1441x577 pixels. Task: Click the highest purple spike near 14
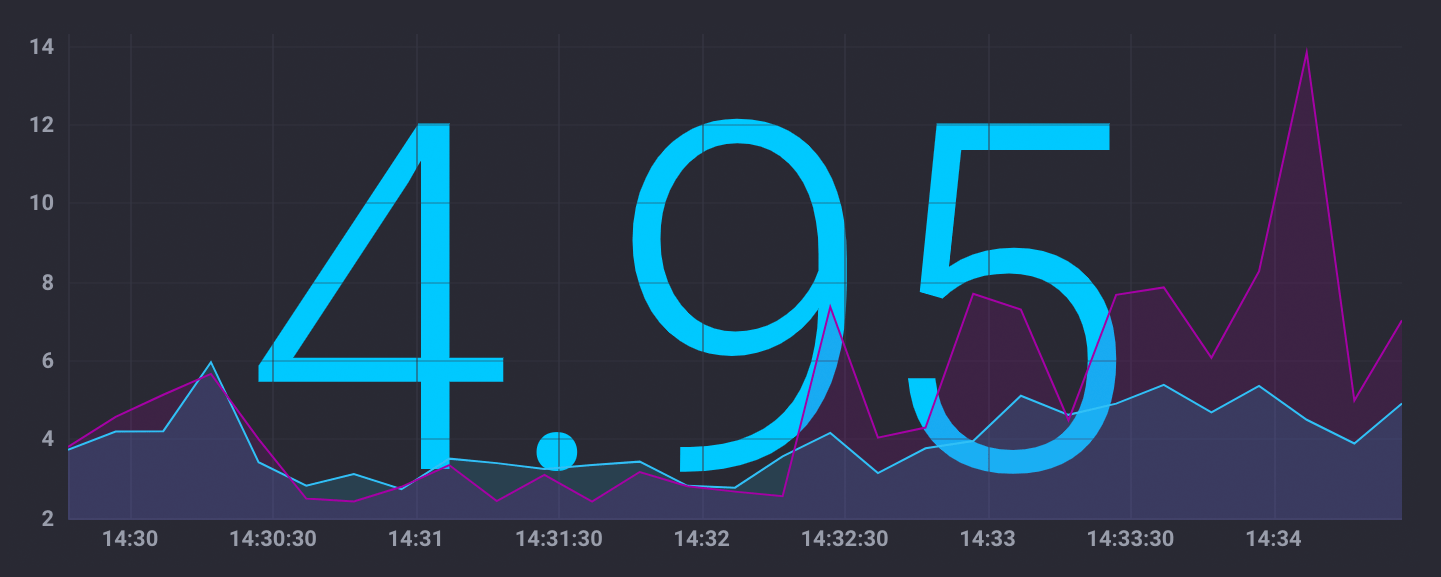pos(1307,50)
